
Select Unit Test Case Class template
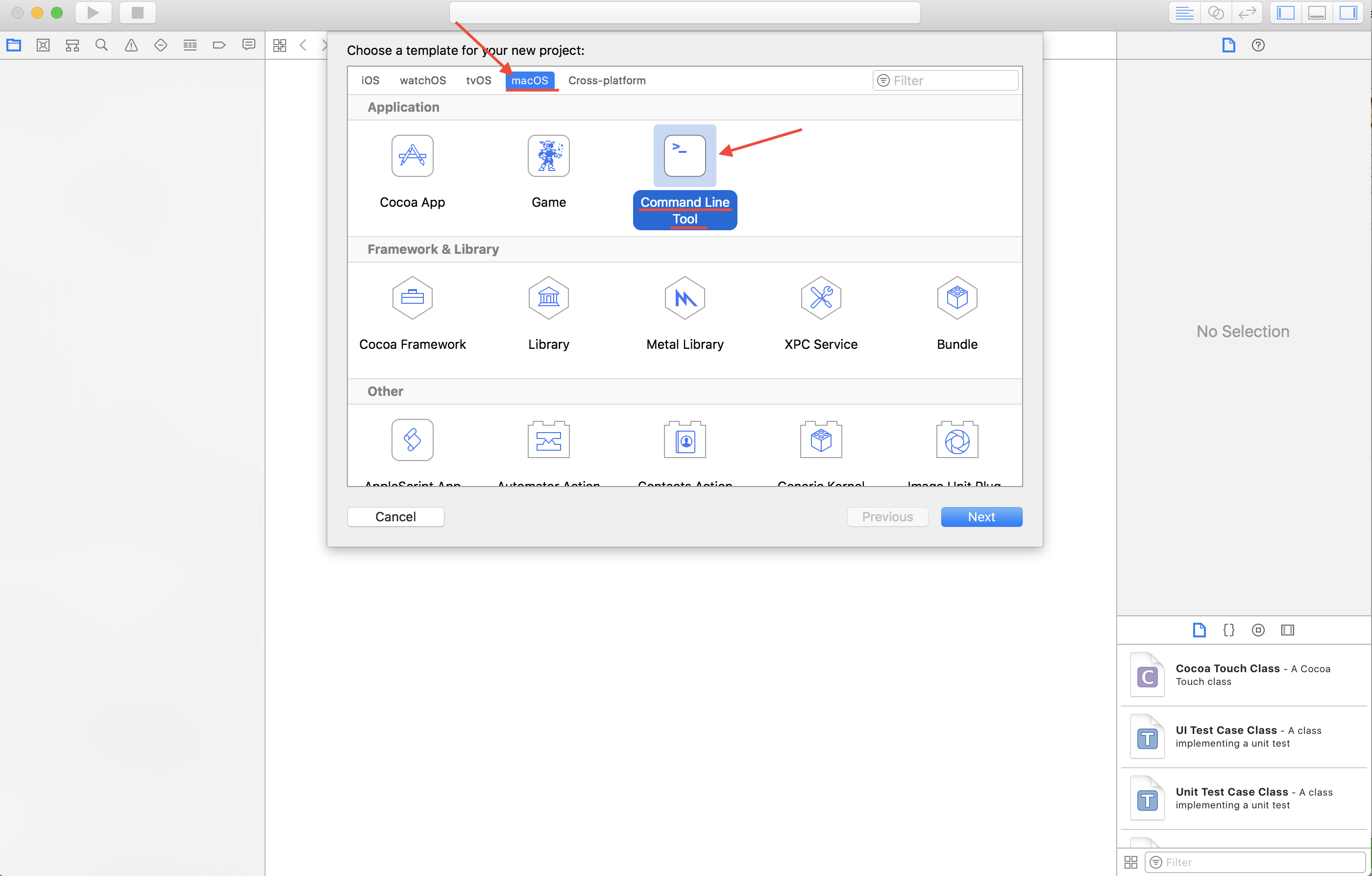[x=1245, y=798]
